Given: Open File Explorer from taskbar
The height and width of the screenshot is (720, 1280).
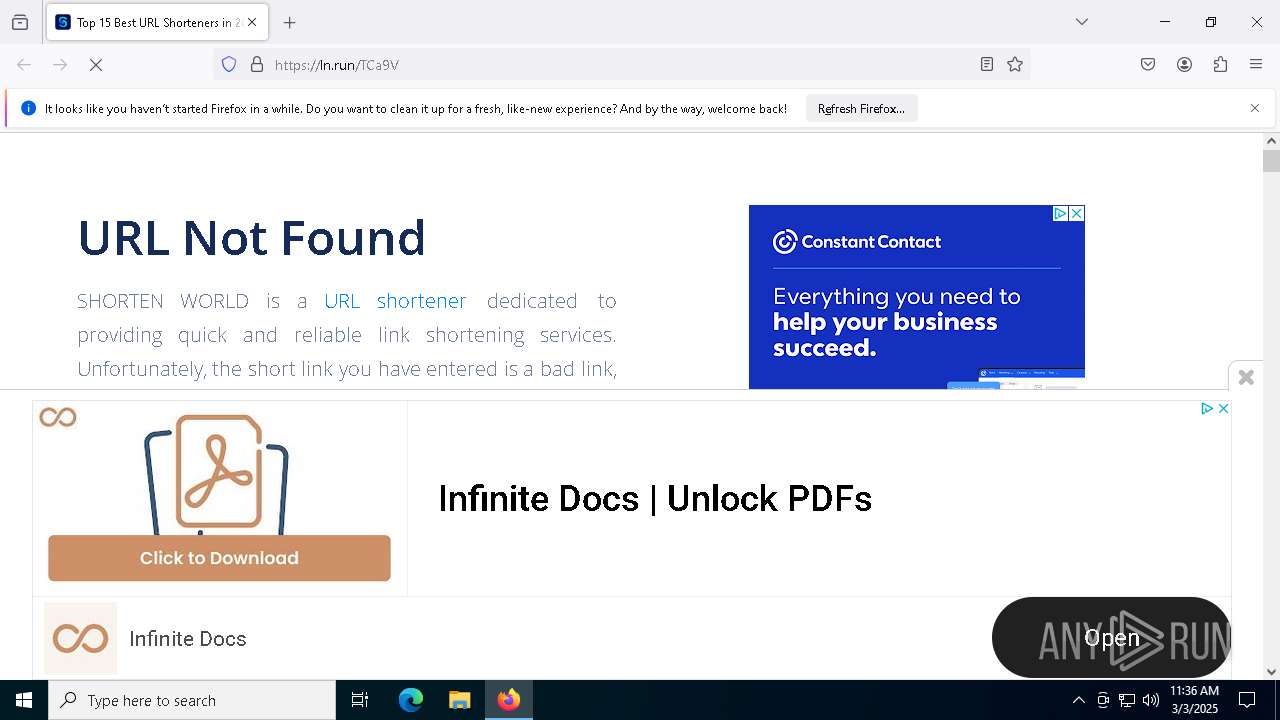Looking at the screenshot, I should click(459, 700).
